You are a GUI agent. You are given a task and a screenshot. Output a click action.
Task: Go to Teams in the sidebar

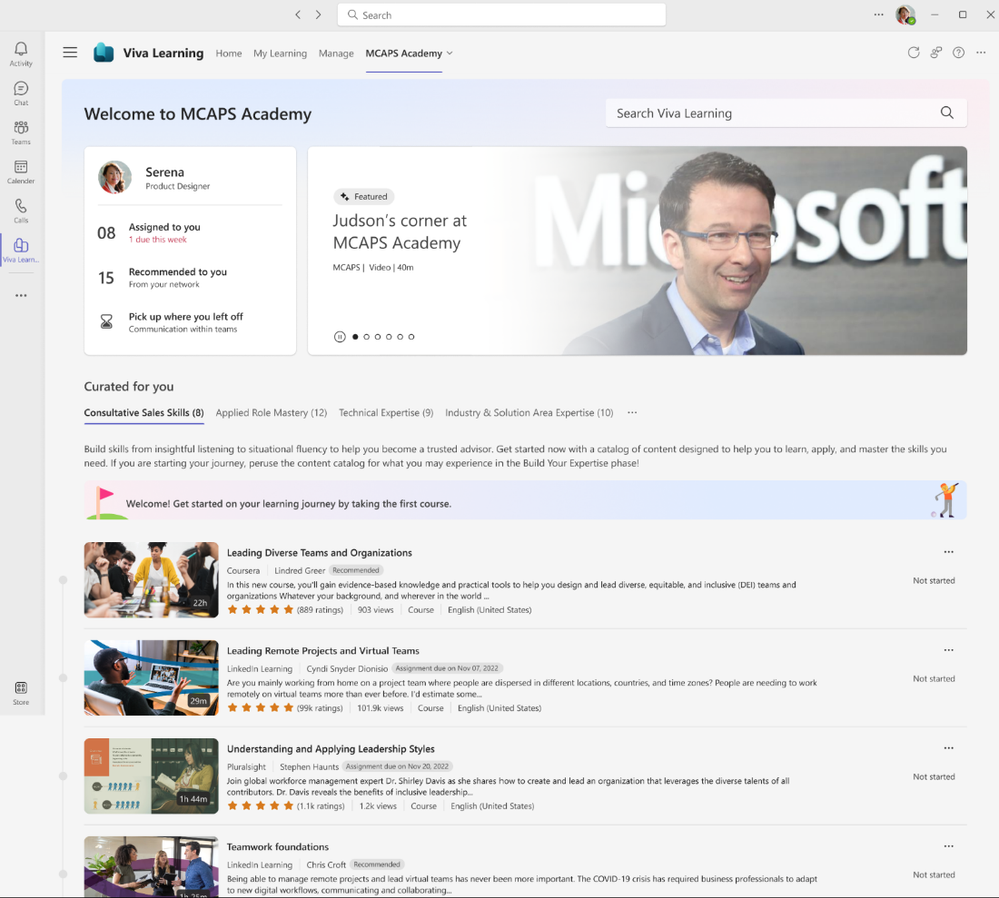[21, 133]
